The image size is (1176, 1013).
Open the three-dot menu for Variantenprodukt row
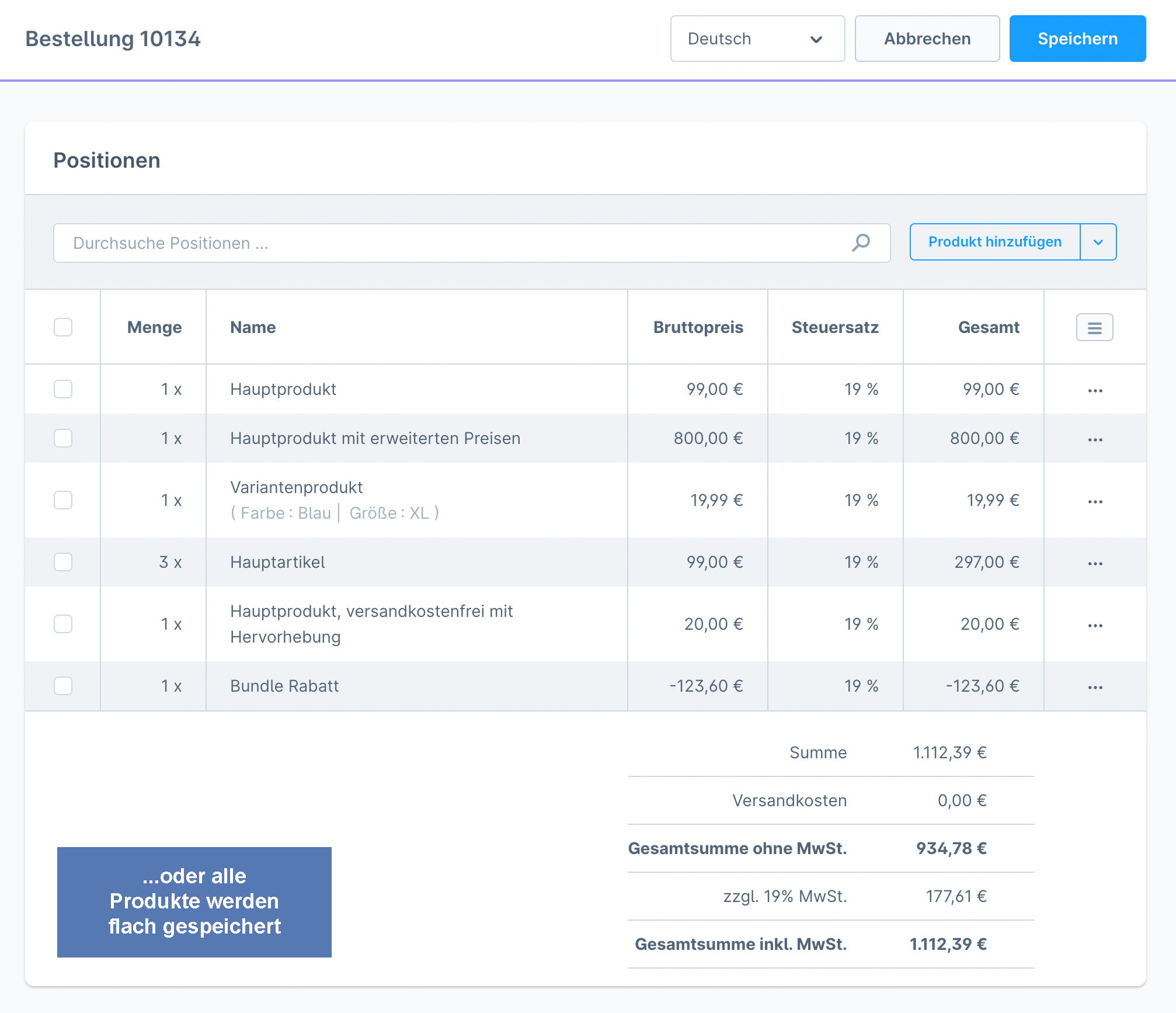click(1095, 501)
